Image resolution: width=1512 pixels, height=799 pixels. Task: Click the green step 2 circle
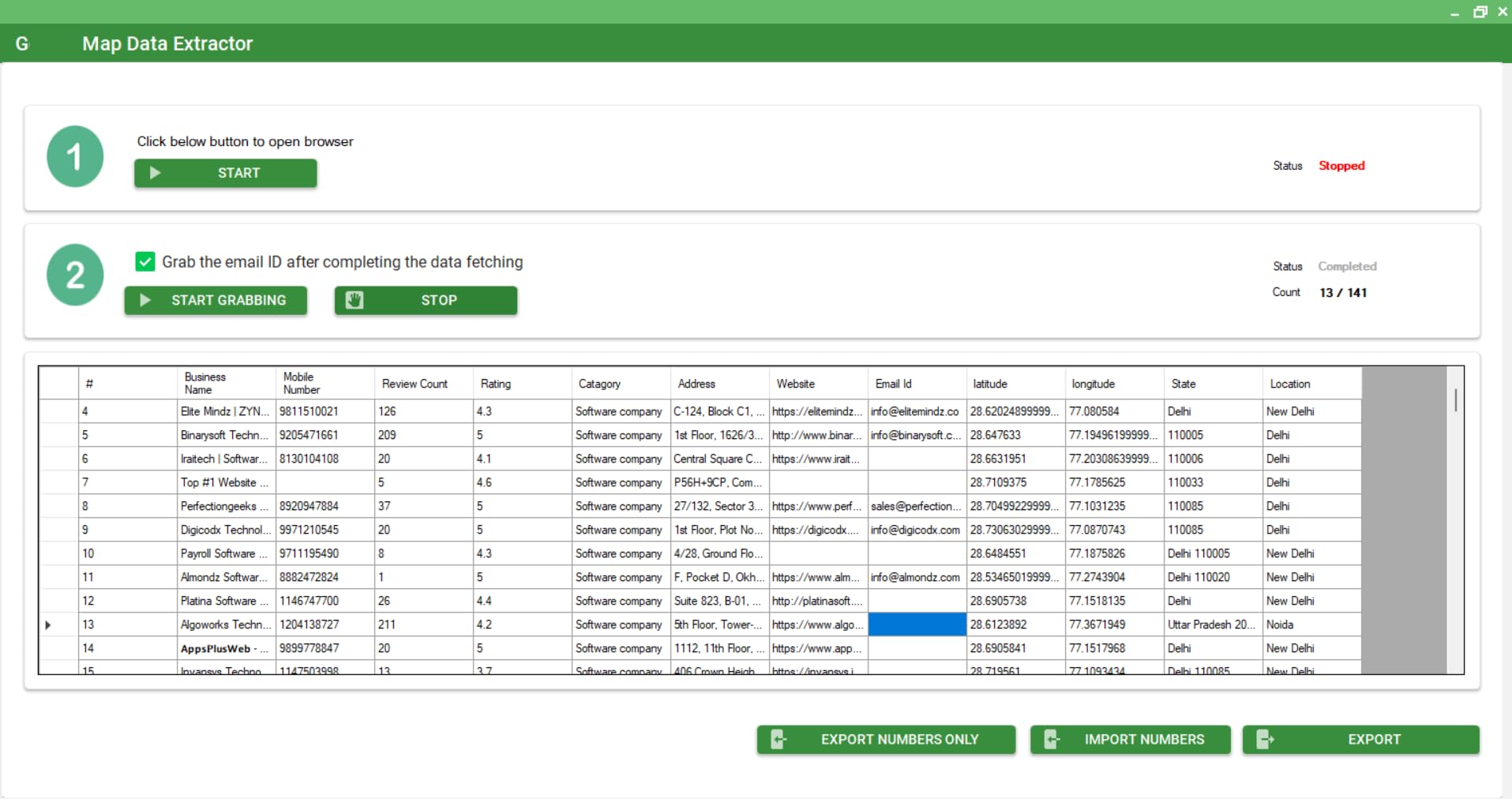pyautogui.click(x=75, y=275)
